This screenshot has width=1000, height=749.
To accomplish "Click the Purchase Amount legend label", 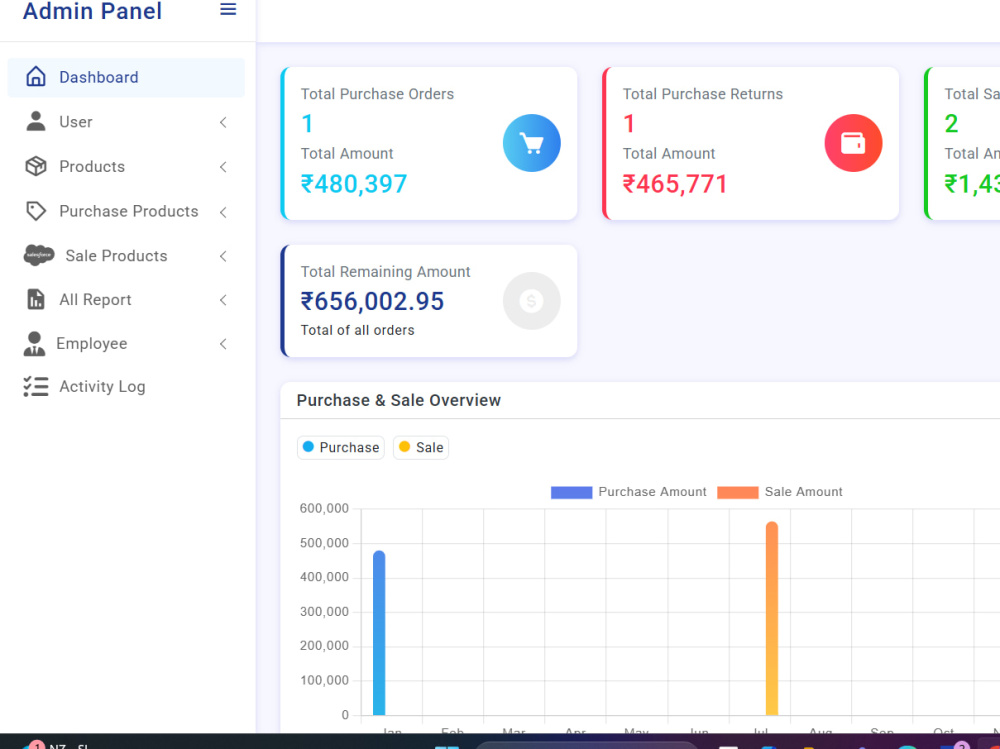I will pos(652,492).
